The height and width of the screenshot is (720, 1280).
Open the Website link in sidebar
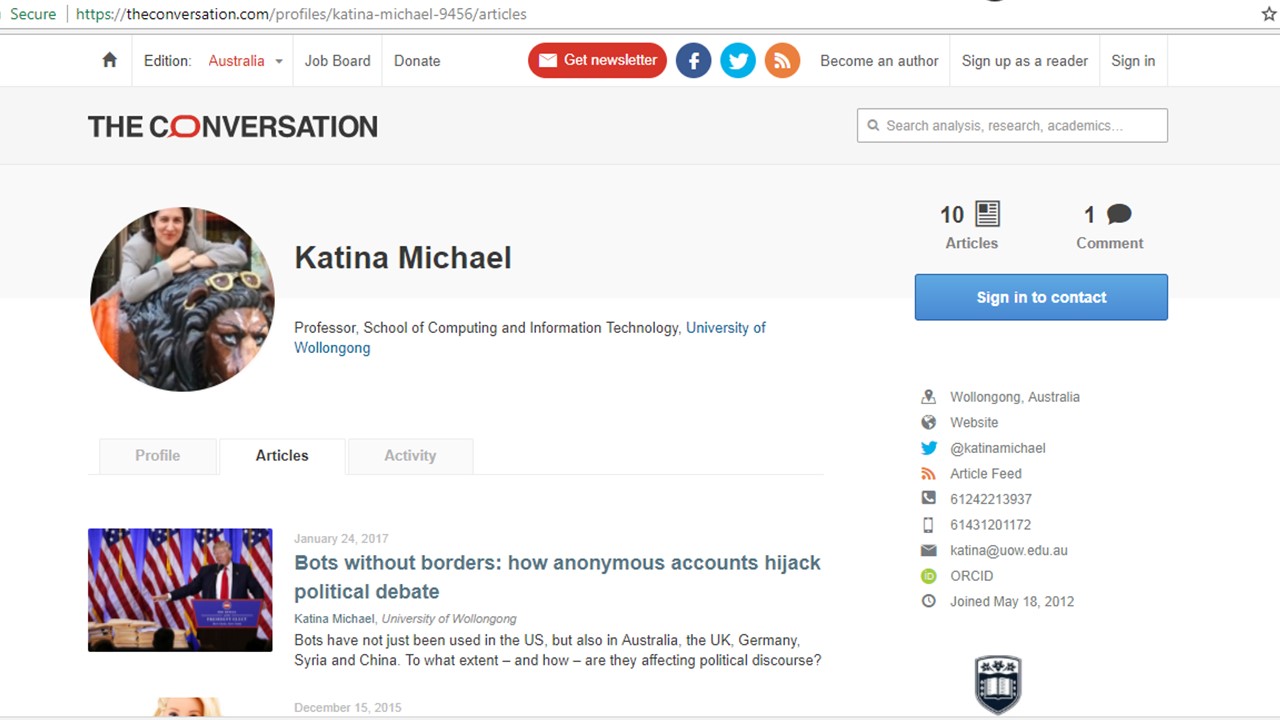pyautogui.click(x=974, y=422)
